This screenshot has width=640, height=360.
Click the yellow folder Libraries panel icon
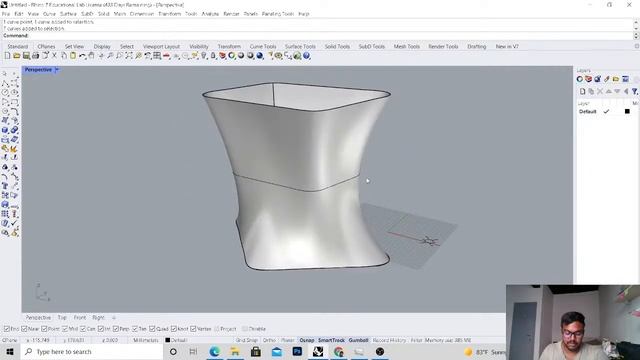(616, 79)
